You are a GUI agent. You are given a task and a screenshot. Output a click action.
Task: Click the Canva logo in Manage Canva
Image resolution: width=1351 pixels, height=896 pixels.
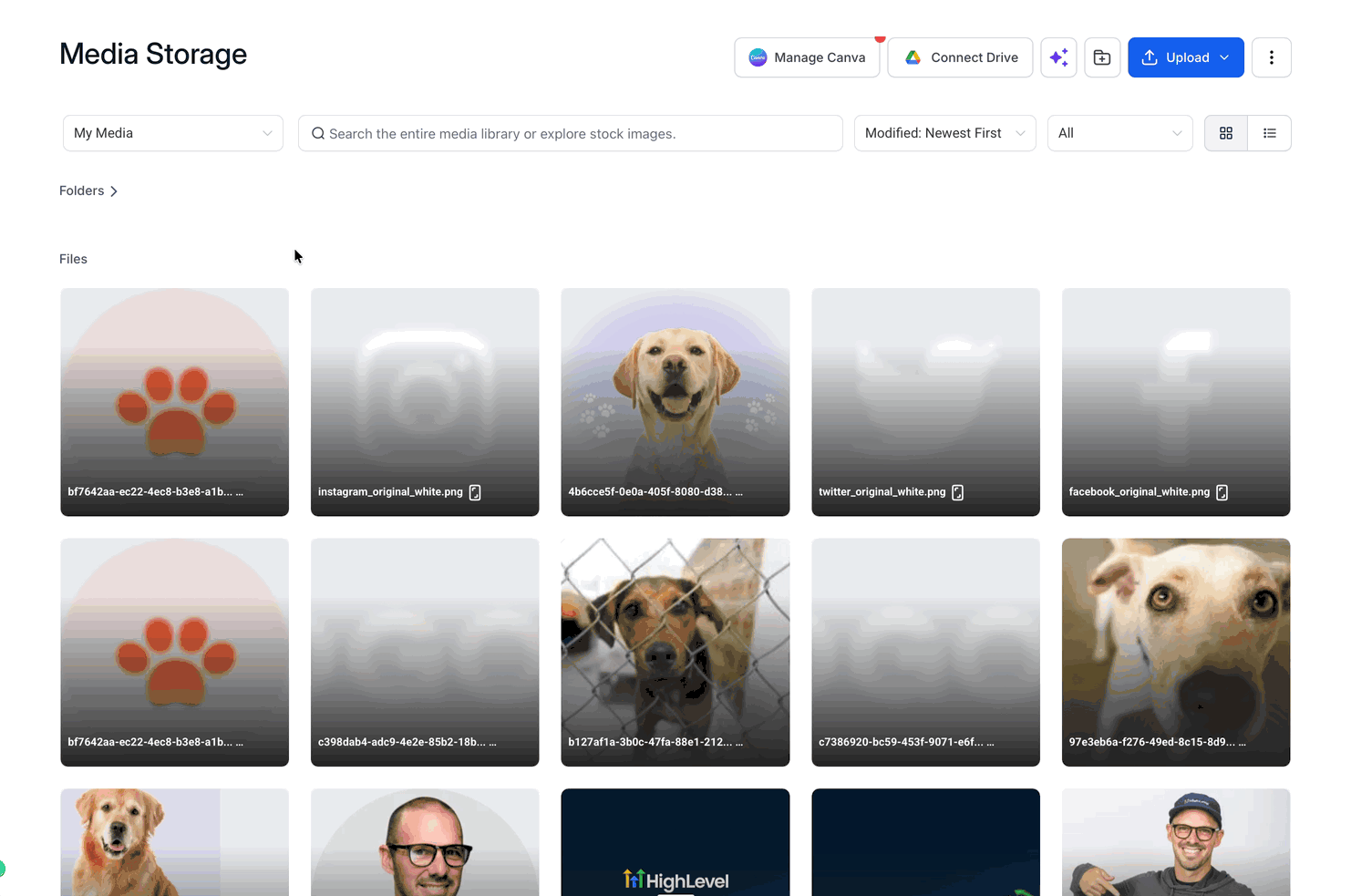click(x=758, y=57)
